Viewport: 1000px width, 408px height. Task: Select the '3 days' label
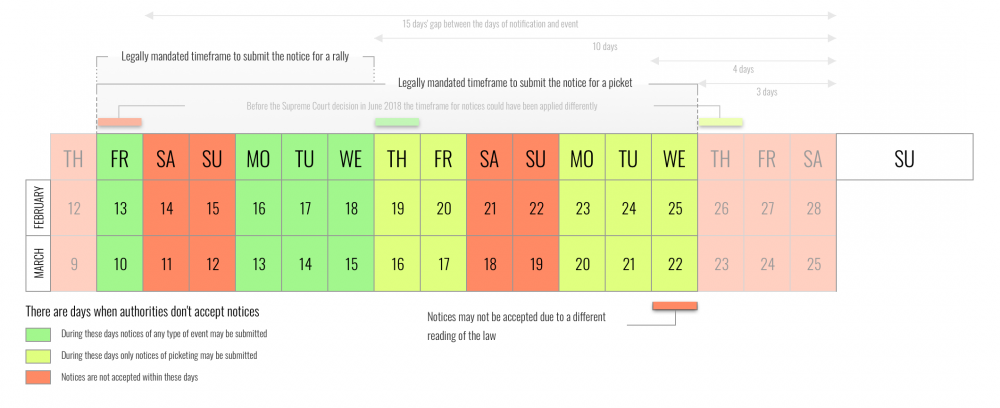click(x=766, y=92)
